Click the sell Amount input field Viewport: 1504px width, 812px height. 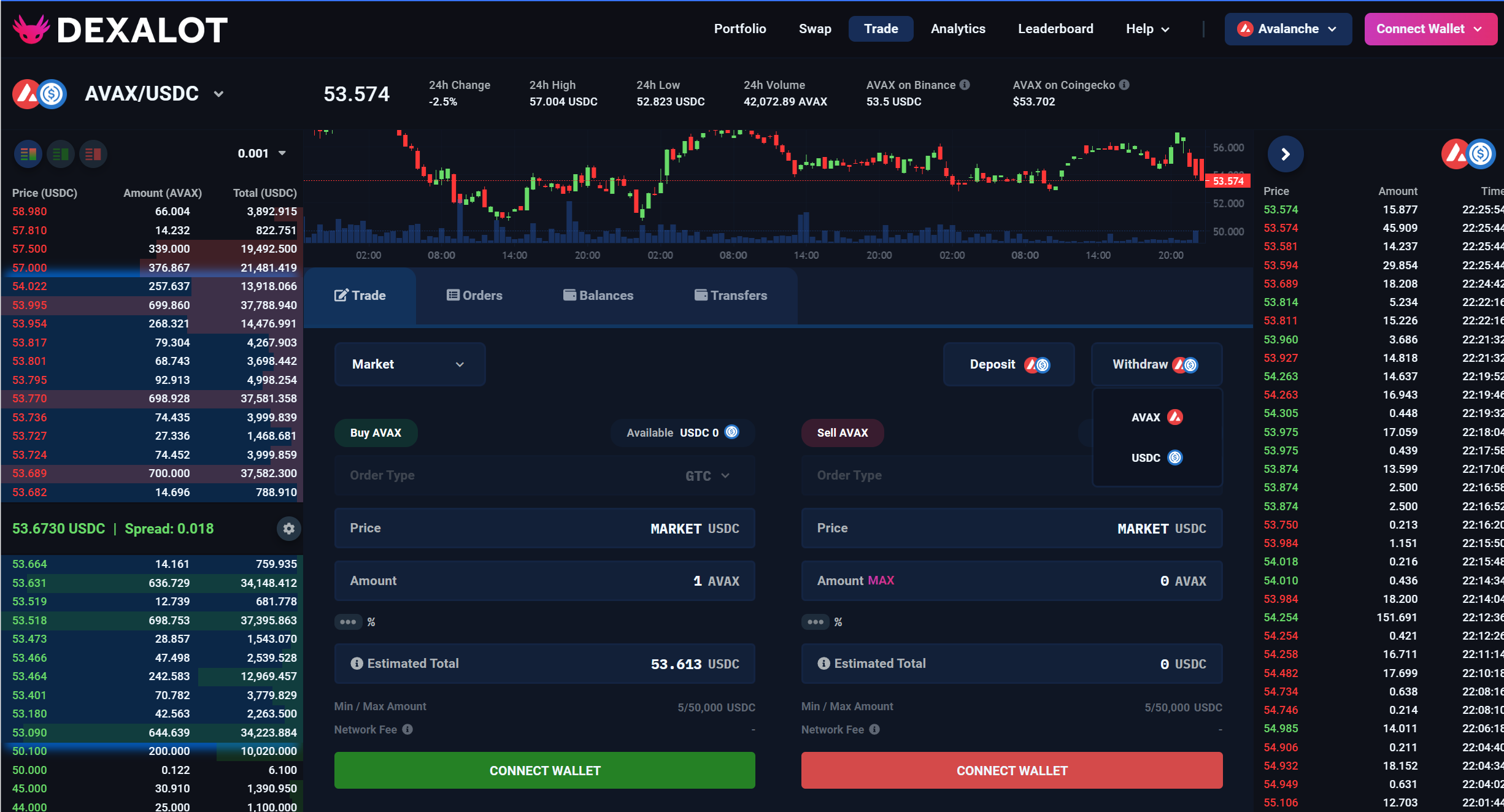tap(1012, 581)
